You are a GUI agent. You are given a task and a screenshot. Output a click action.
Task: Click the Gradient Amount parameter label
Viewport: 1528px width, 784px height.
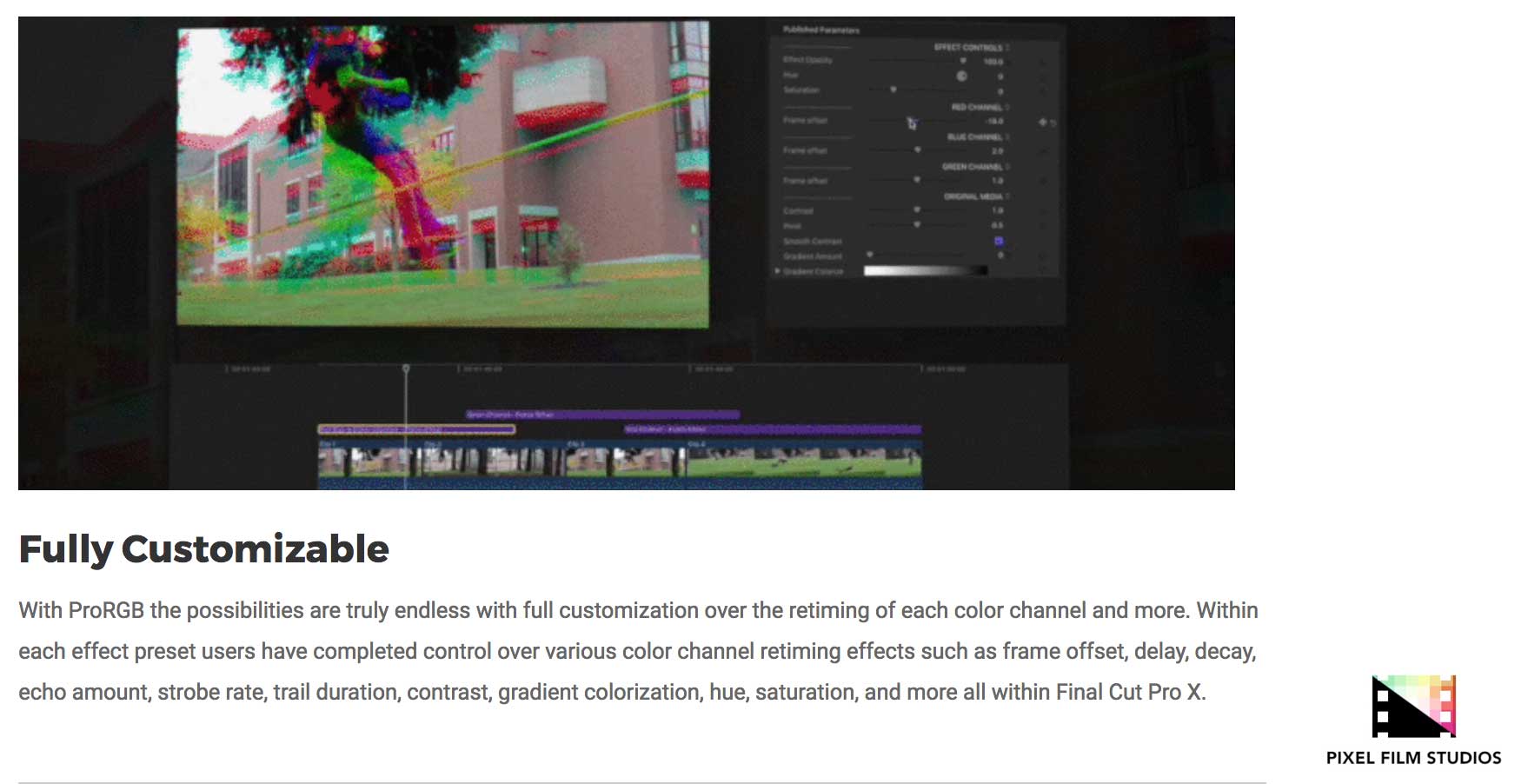click(x=813, y=256)
